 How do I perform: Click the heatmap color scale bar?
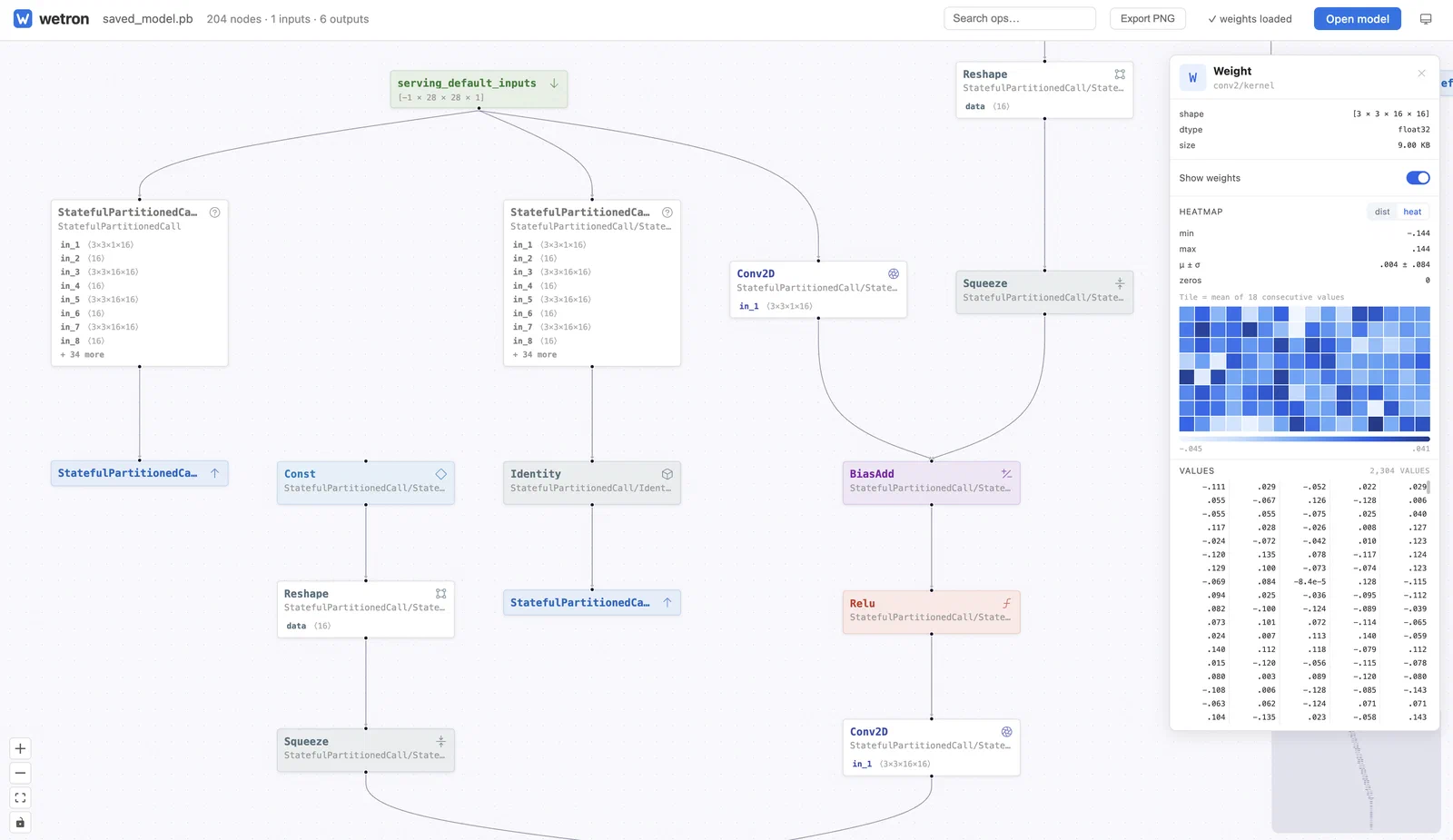pyautogui.click(x=1304, y=439)
